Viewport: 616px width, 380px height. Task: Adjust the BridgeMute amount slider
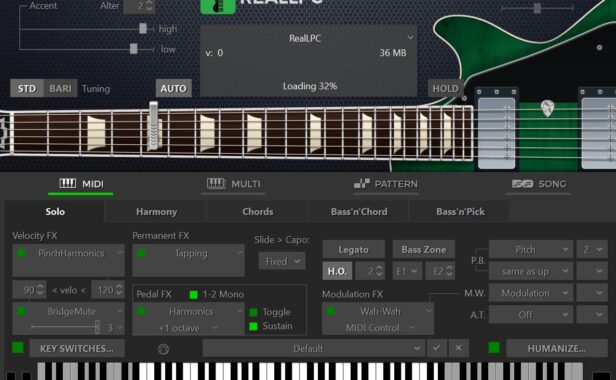97,327
